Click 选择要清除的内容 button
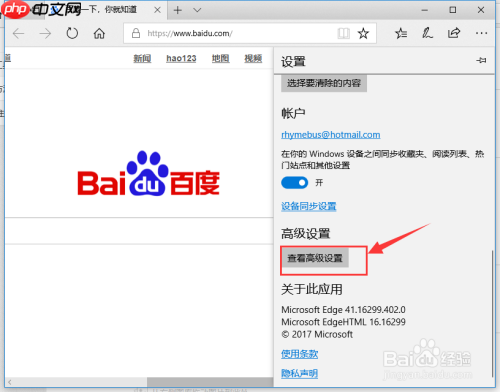 point(324,83)
